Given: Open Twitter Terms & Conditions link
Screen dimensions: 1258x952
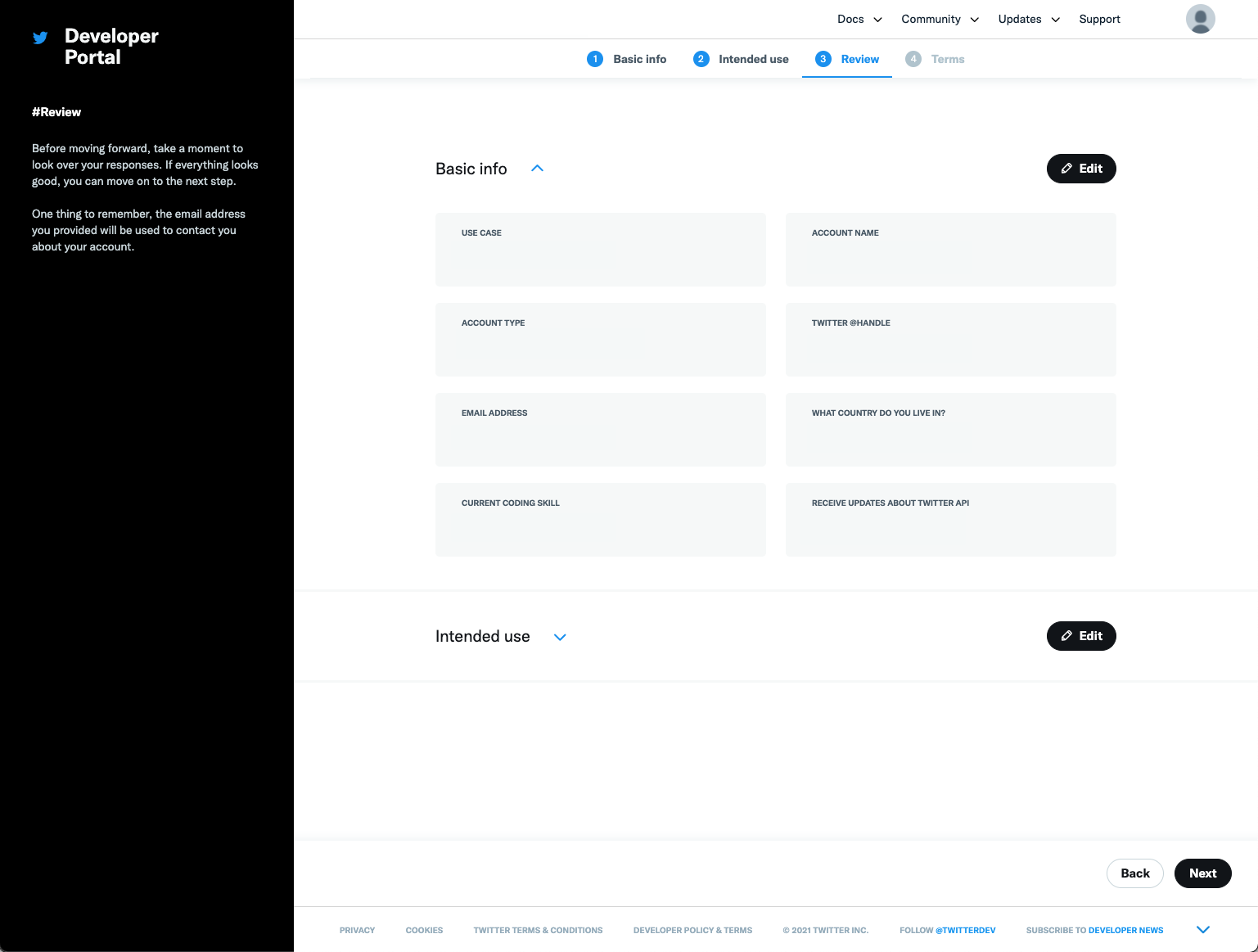Looking at the screenshot, I should click(538, 930).
